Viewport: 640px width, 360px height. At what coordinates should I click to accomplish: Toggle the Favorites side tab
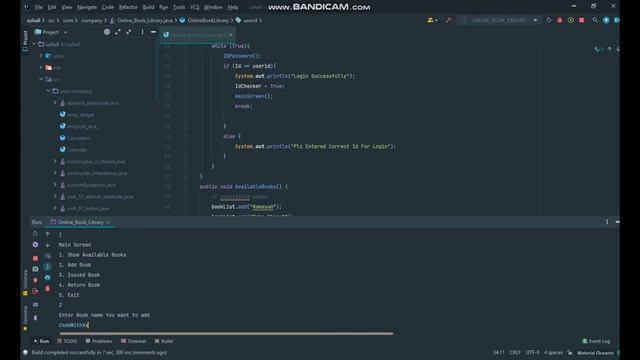(x=25, y=318)
